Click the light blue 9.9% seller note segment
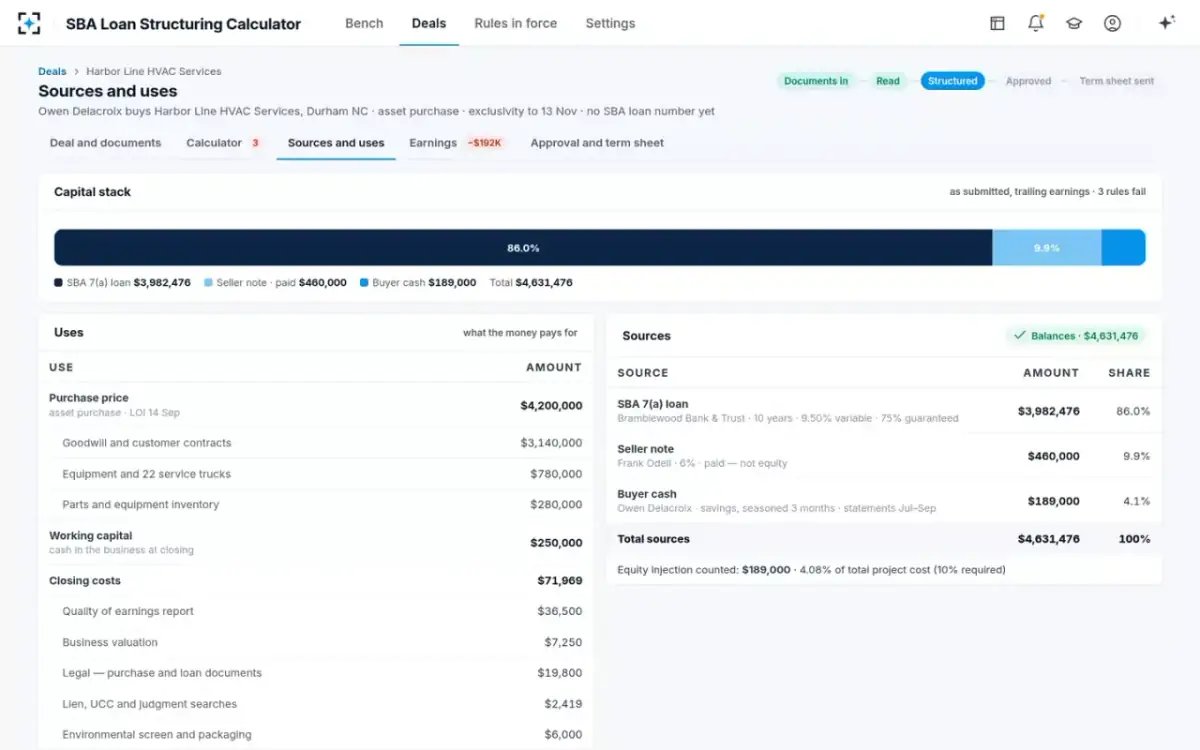Screen dimensions: 1200x750 tap(1047, 248)
